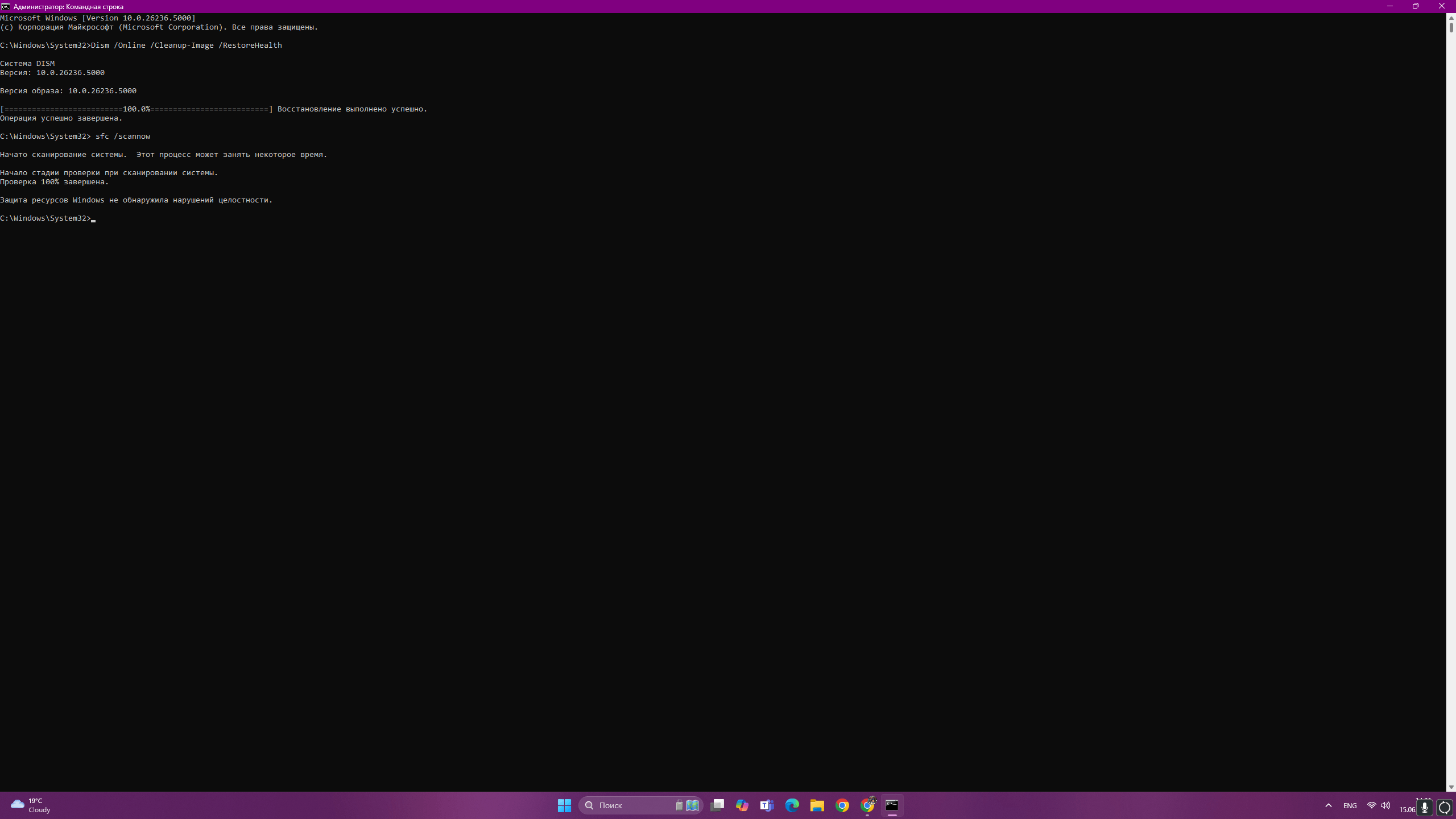
Task: Click the active Command Prompt taskbar icon
Action: [x=892, y=805]
